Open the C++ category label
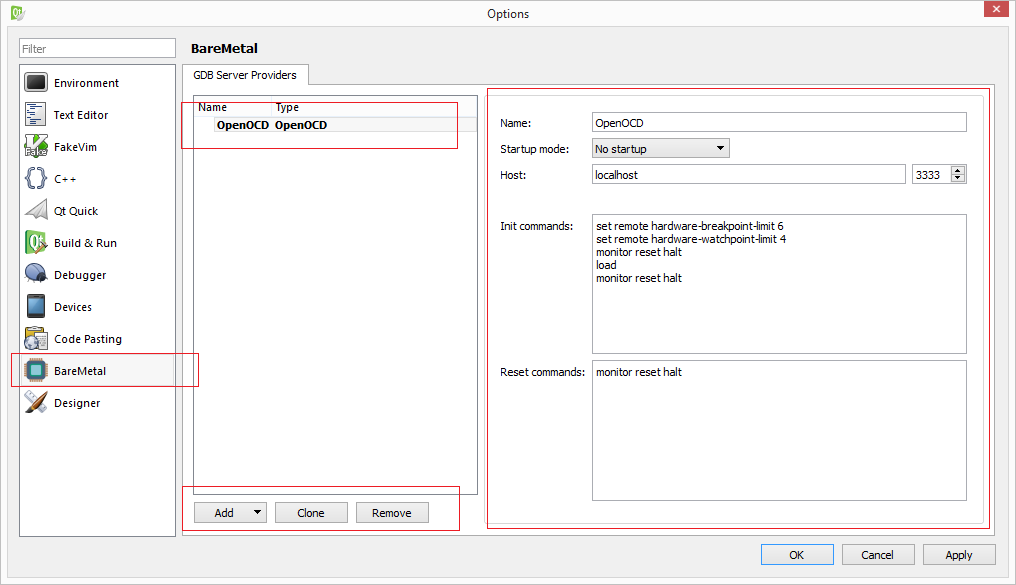Image resolution: width=1016 pixels, height=585 pixels. pyautogui.click(x=65, y=179)
